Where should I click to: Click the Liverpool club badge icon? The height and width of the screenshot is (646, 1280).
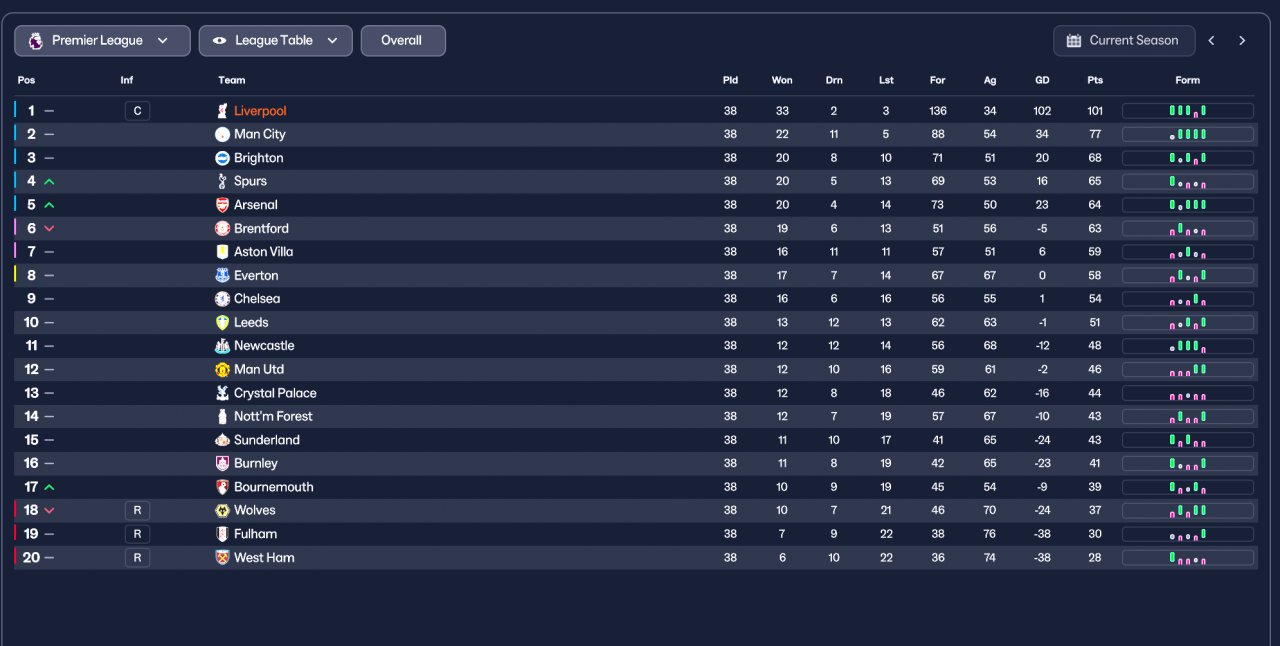coord(222,111)
